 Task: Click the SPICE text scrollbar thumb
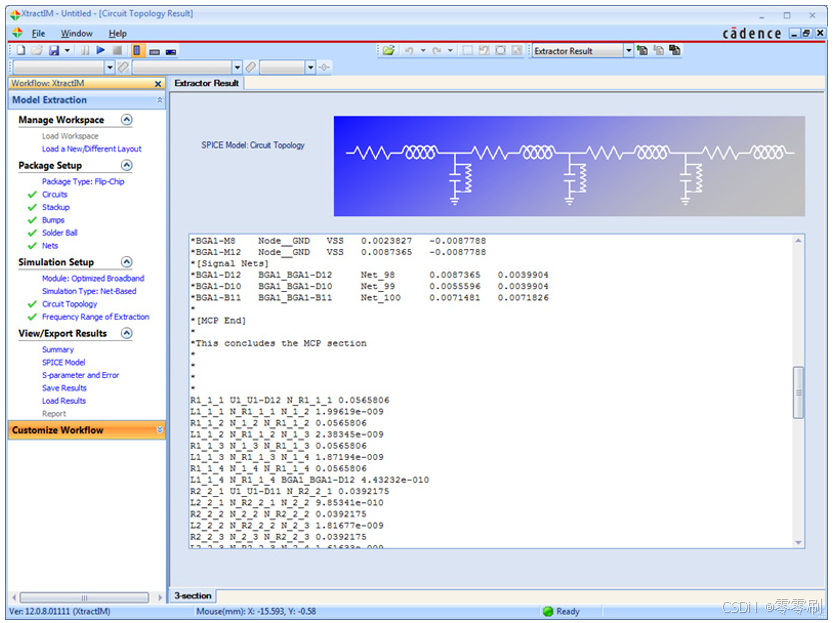click(x=798, y=393)
